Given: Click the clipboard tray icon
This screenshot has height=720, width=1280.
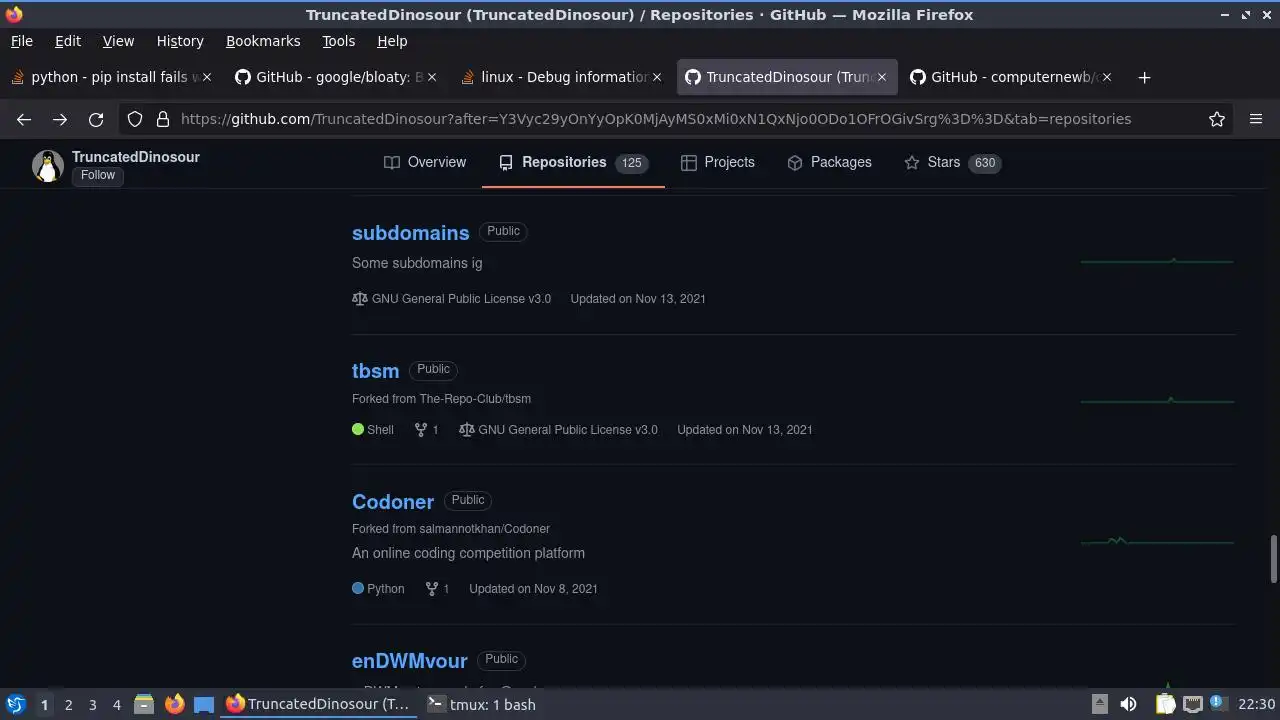Looking at the screenshot, I should 1165,704.
